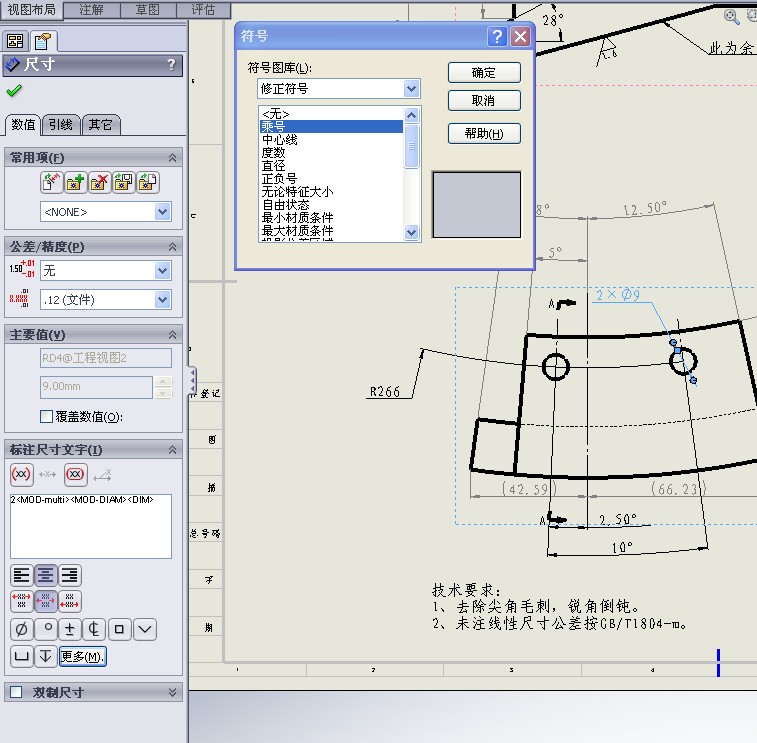Collapse the 公差/精度 section
This screenshot has width=757, height=743.
[x=172, y=247]
